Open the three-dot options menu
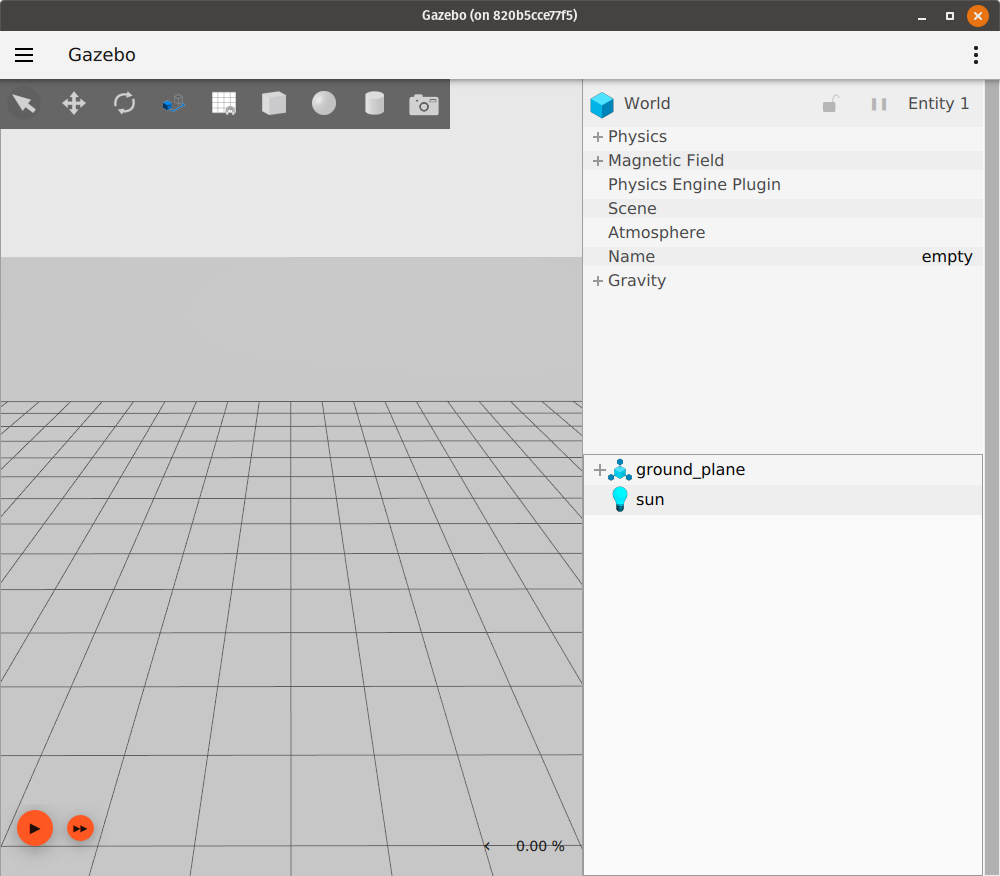Image resolution: width=1000 pixels, height=876 pixels. coord(975,55)
